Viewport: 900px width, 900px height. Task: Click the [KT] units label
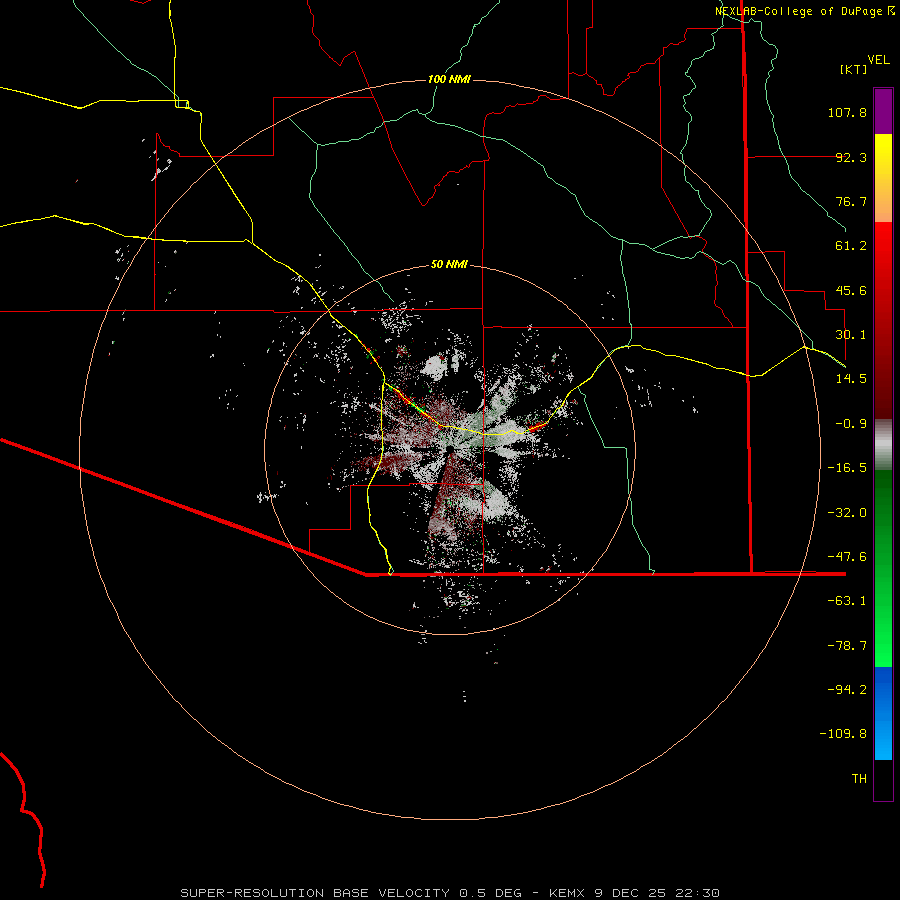(854, 69)
